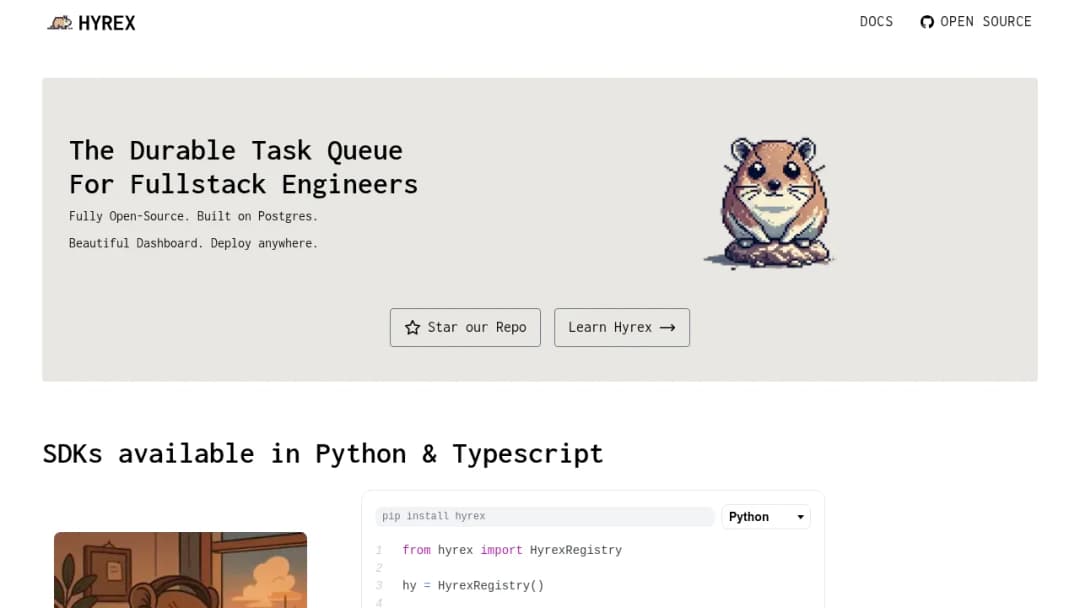This screenshot has height=608, width=1080.
Task: Click the text 'Beautiful Dashboard. Deploy anywhere.'
Action: (x=194, y=243)
